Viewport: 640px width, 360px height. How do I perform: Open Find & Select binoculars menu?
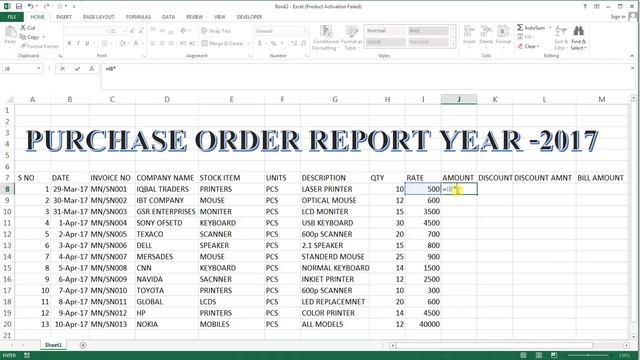(x=578, y=38)
